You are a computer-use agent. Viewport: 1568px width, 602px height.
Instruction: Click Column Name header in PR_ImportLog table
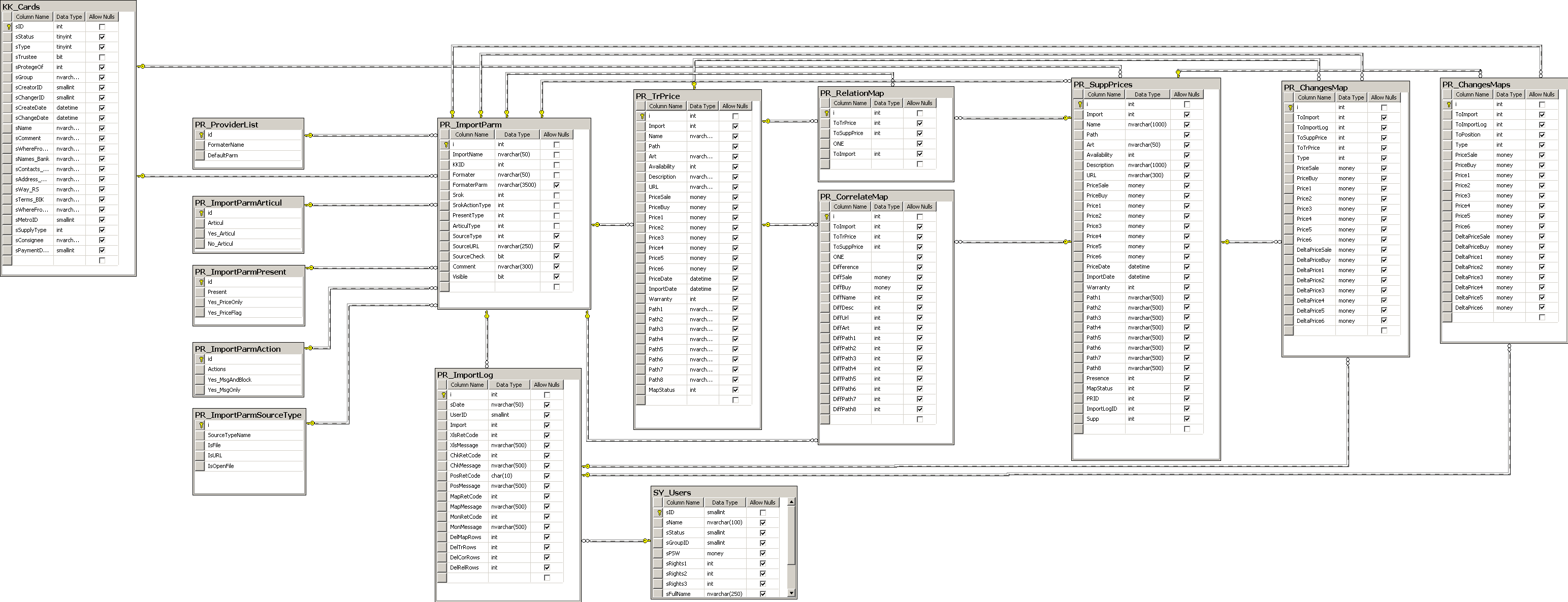point(467,384)
